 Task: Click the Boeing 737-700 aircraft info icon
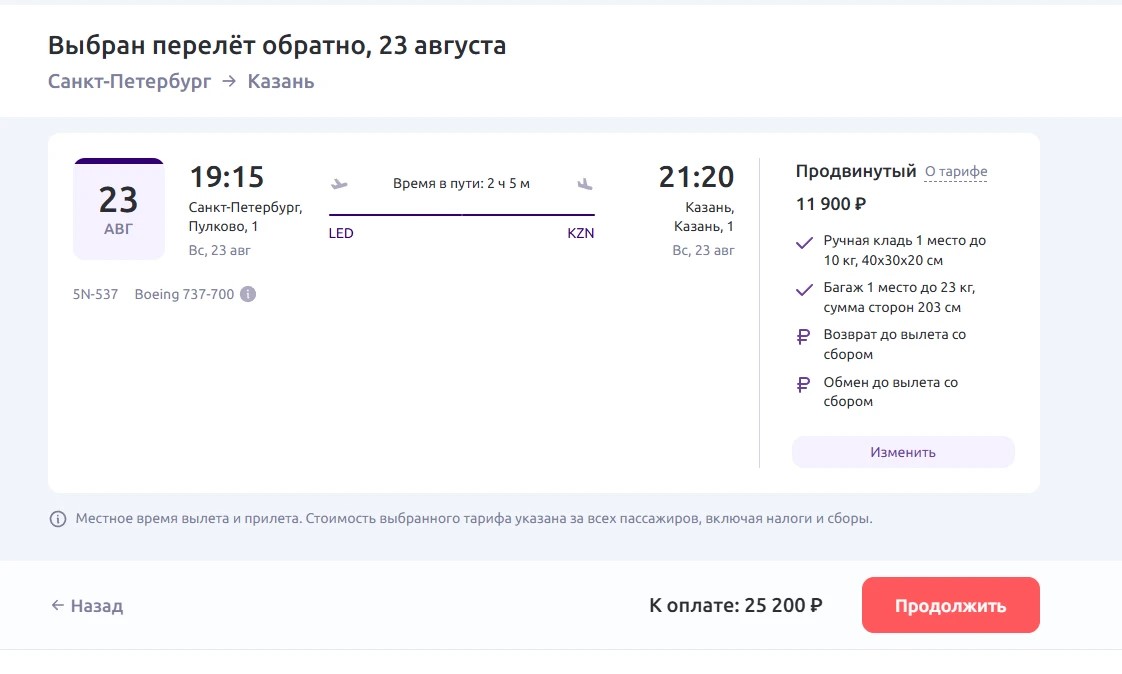click(x=248, y=294)
